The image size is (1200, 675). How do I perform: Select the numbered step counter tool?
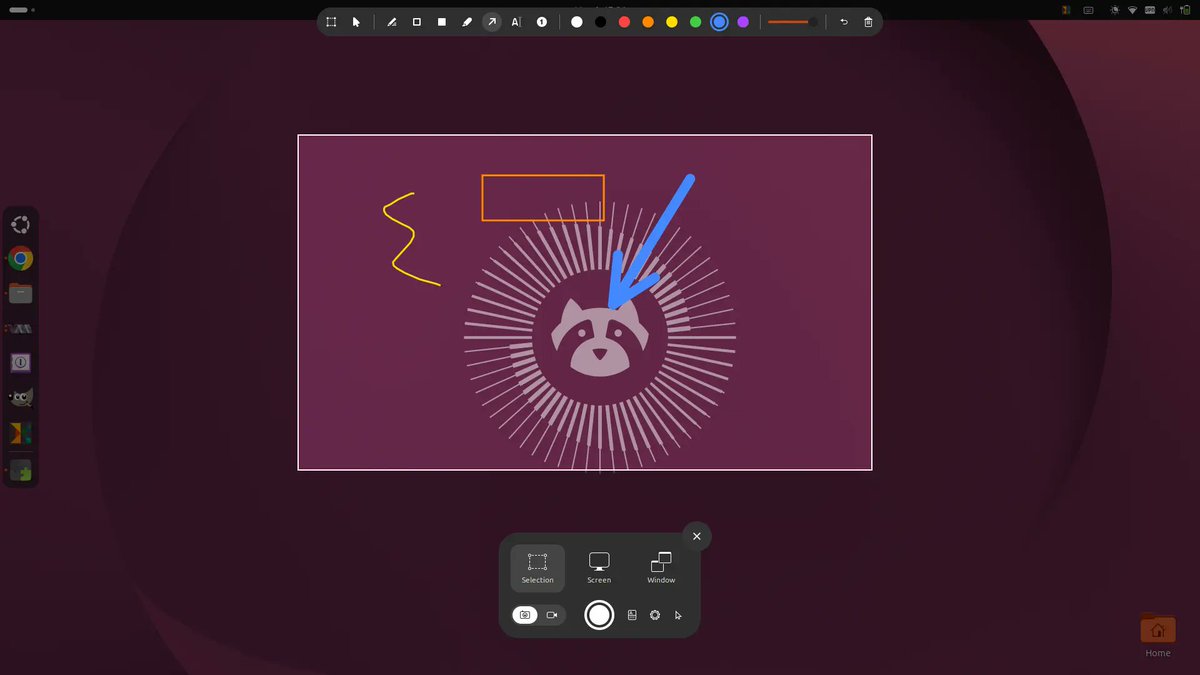542,21
